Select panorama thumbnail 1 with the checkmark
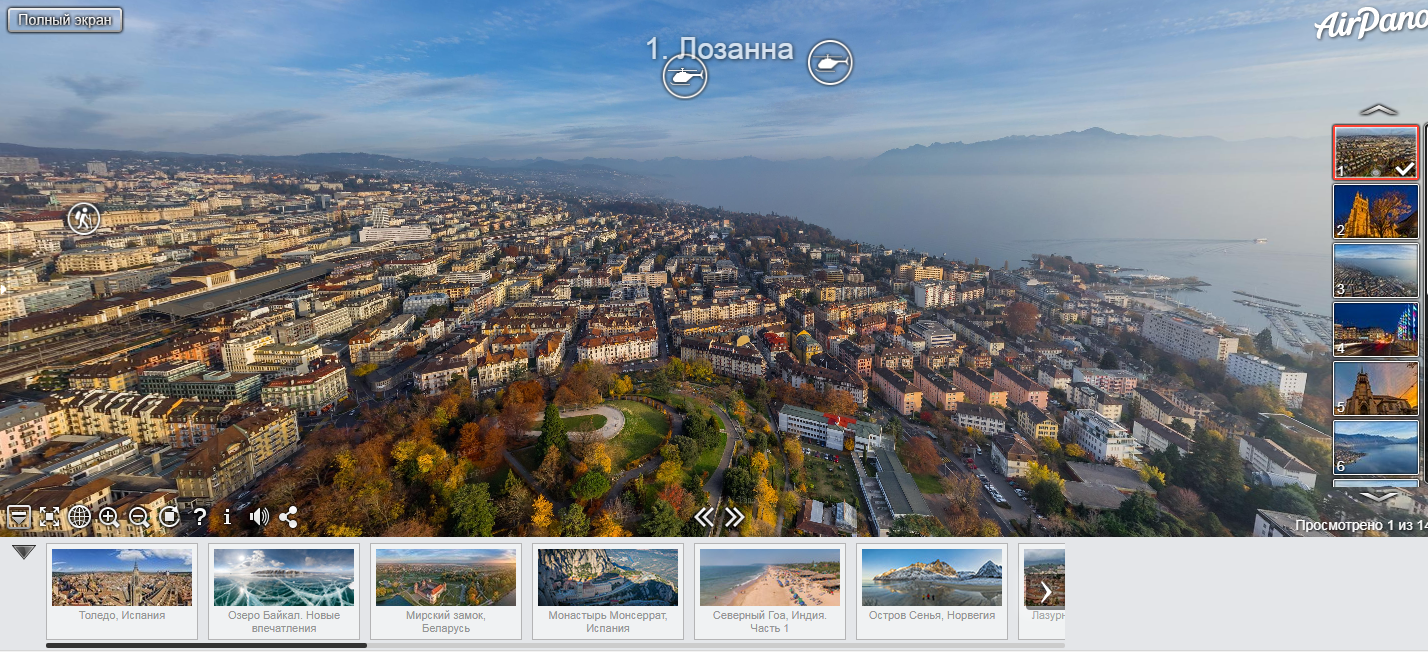Viewport: 1428px width, 652px height. [1376, 152]
